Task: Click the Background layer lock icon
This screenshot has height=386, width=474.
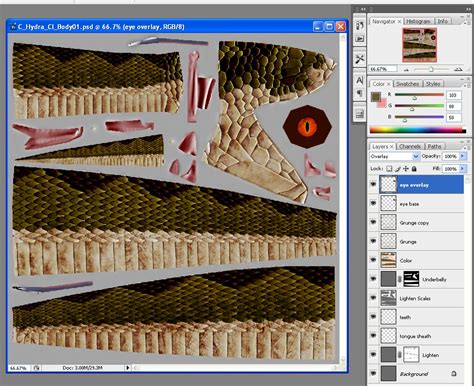Action: click(x=454, y=374)
